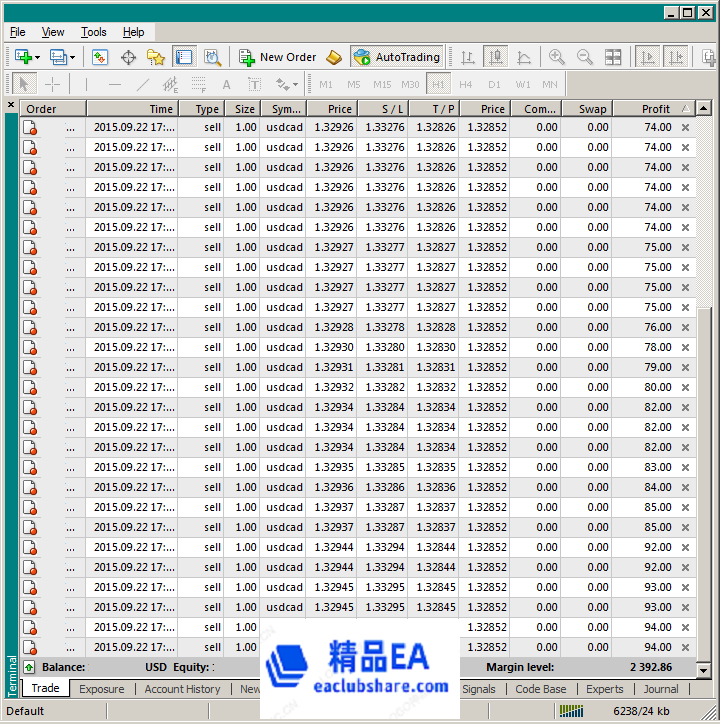Viewport: 720px width, 724px height.
Task: Switch to the Experts tab
Action: 605,689
